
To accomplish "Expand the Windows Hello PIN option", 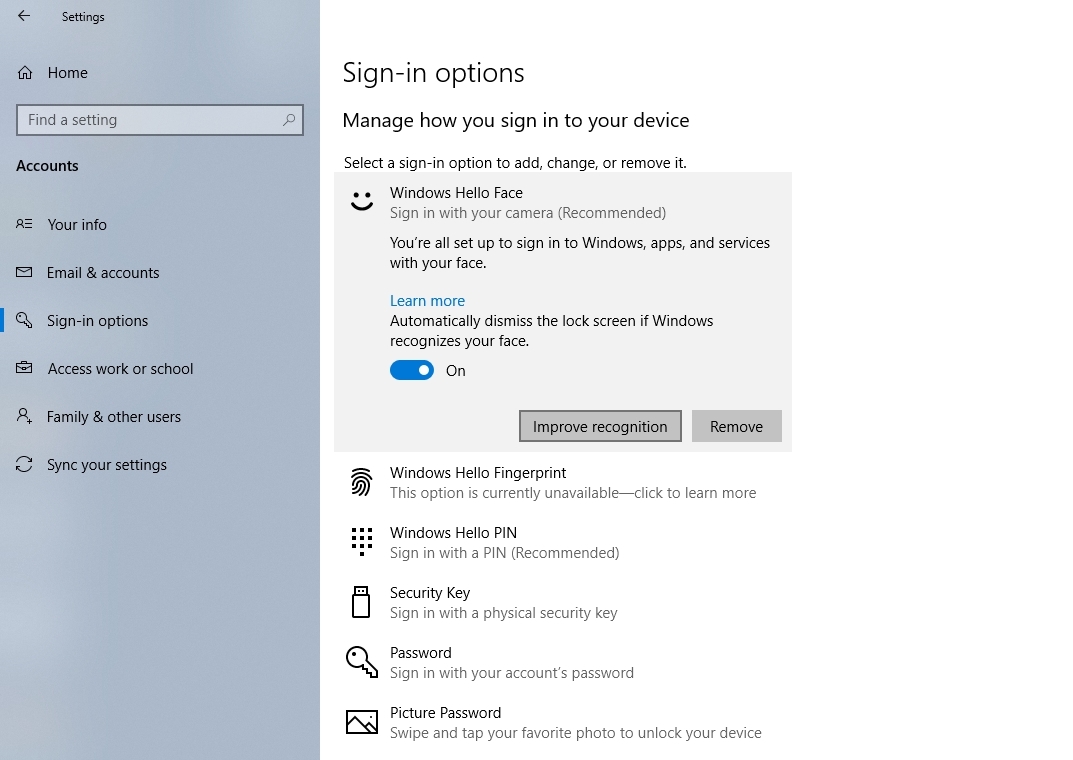I will pyautogui.click(x=453, y=532).
